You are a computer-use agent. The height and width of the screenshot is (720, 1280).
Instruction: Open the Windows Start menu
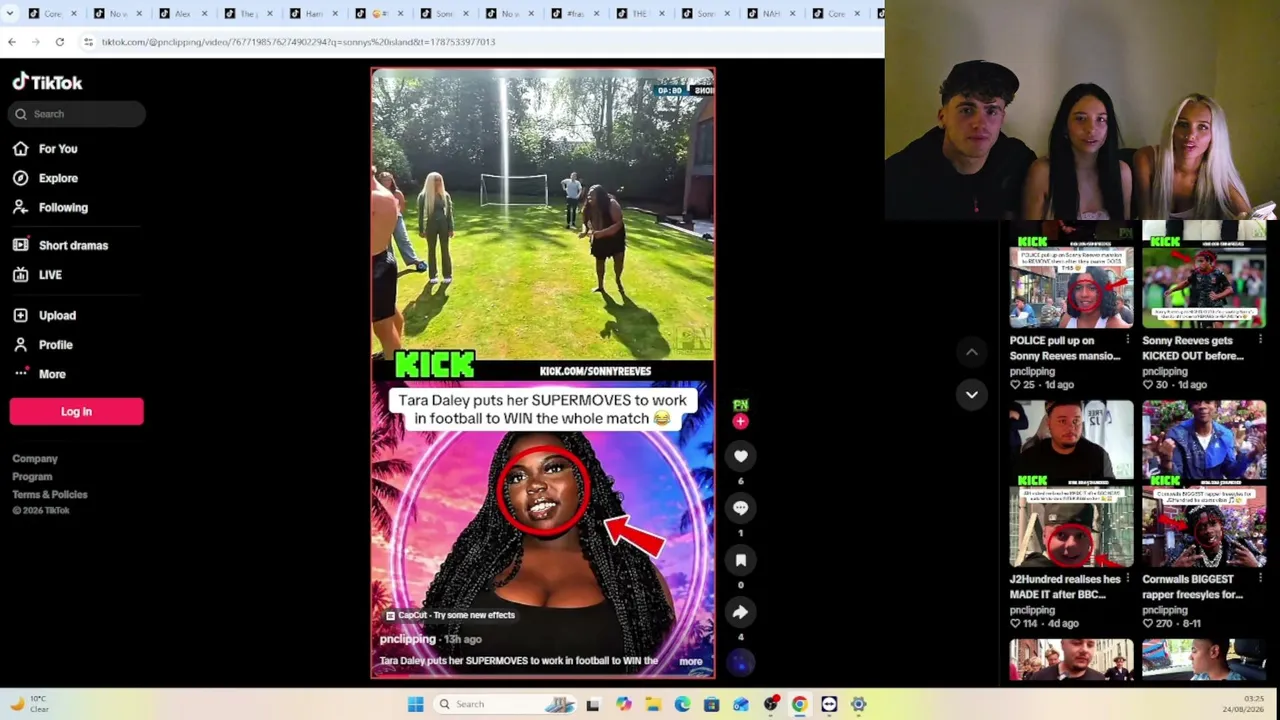click(416, 704)
